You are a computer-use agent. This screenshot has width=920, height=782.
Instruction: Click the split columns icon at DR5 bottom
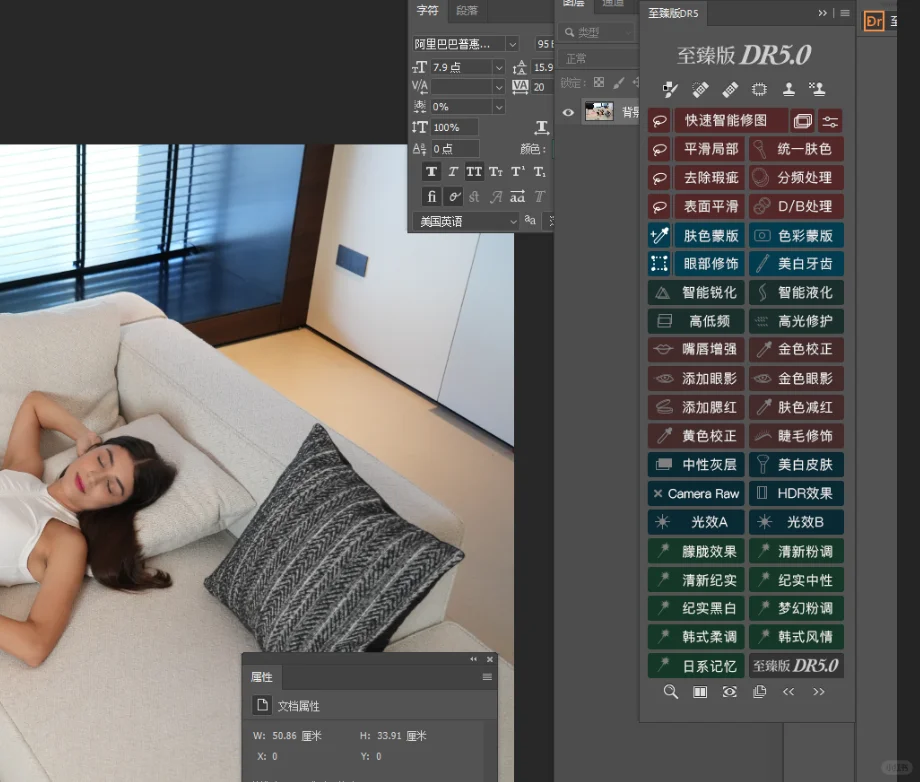700,692
